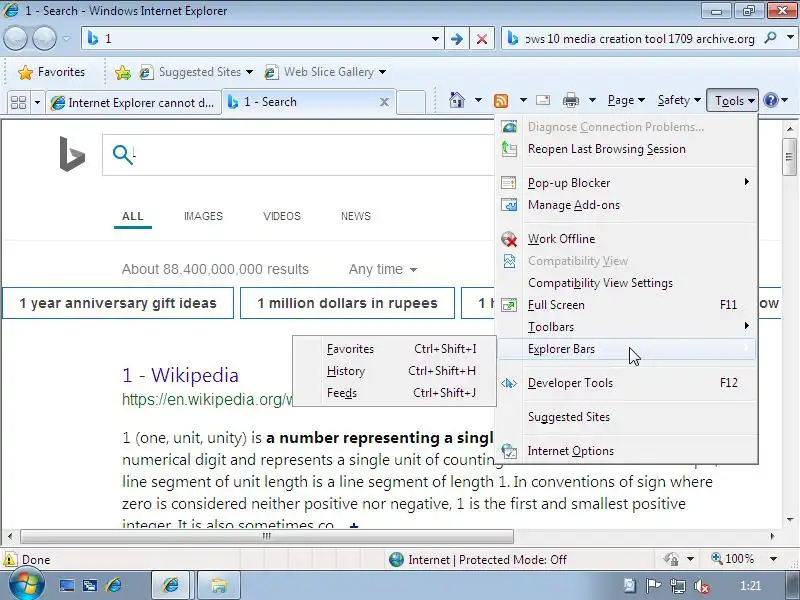Screen dimensions: 800x600
Task: Click the Show Desktop taskbar icon
Action: [x=67, y=585]
